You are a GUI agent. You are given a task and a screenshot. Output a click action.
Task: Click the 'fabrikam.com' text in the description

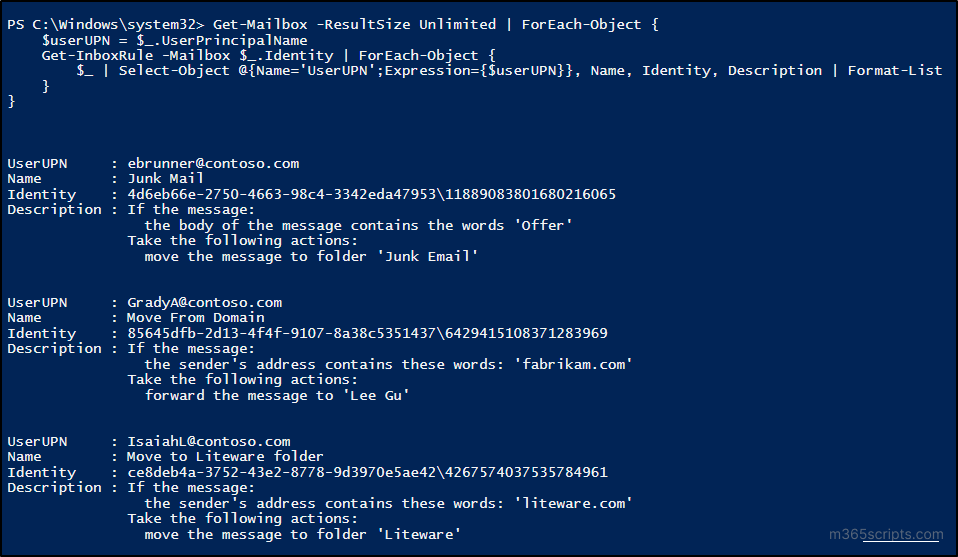pyautogui.click(x=574, y=364)
